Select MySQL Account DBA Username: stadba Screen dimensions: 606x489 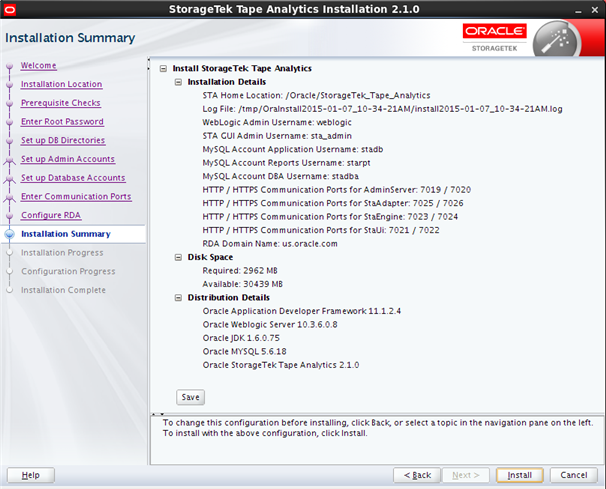tap(280, 176)
